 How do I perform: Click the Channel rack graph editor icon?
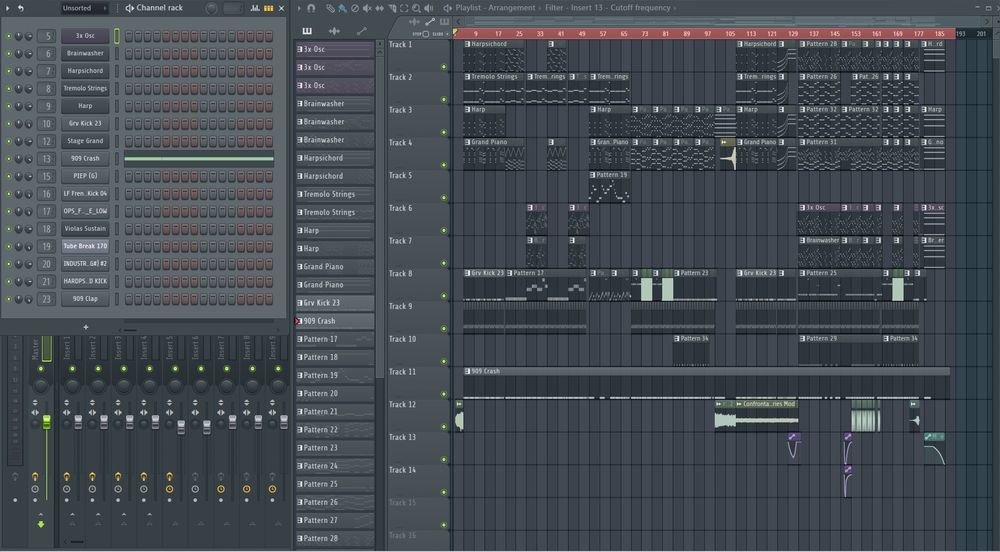pyautogui.click(x=254, y=8)
